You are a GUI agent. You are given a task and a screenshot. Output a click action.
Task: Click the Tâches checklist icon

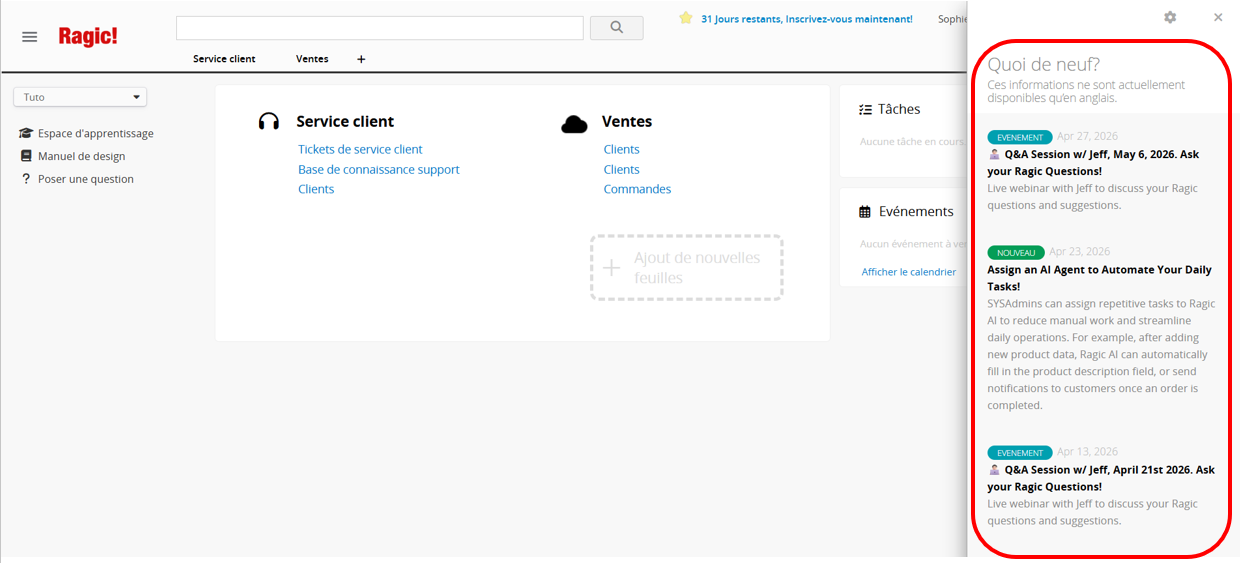point(866,110)
